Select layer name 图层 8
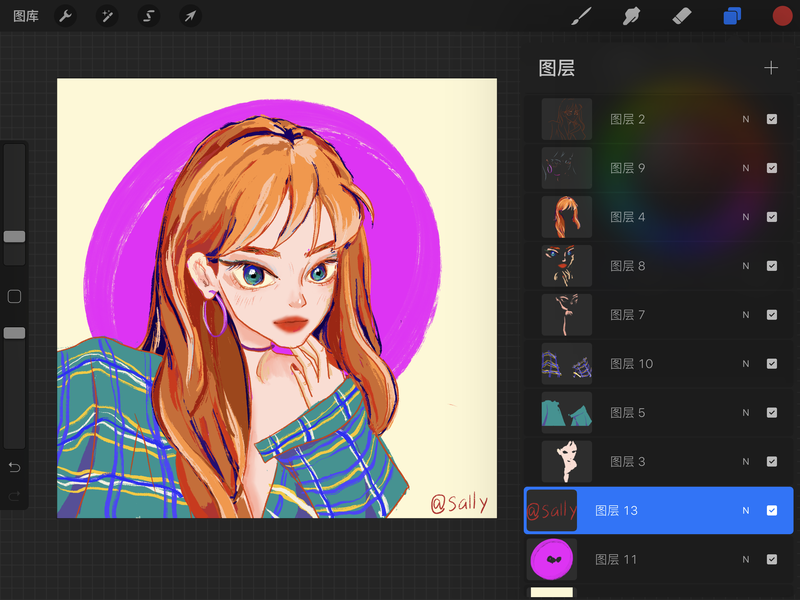Image resolution: width=800 pixels, height=600 pixels. (x=628, y=266)
